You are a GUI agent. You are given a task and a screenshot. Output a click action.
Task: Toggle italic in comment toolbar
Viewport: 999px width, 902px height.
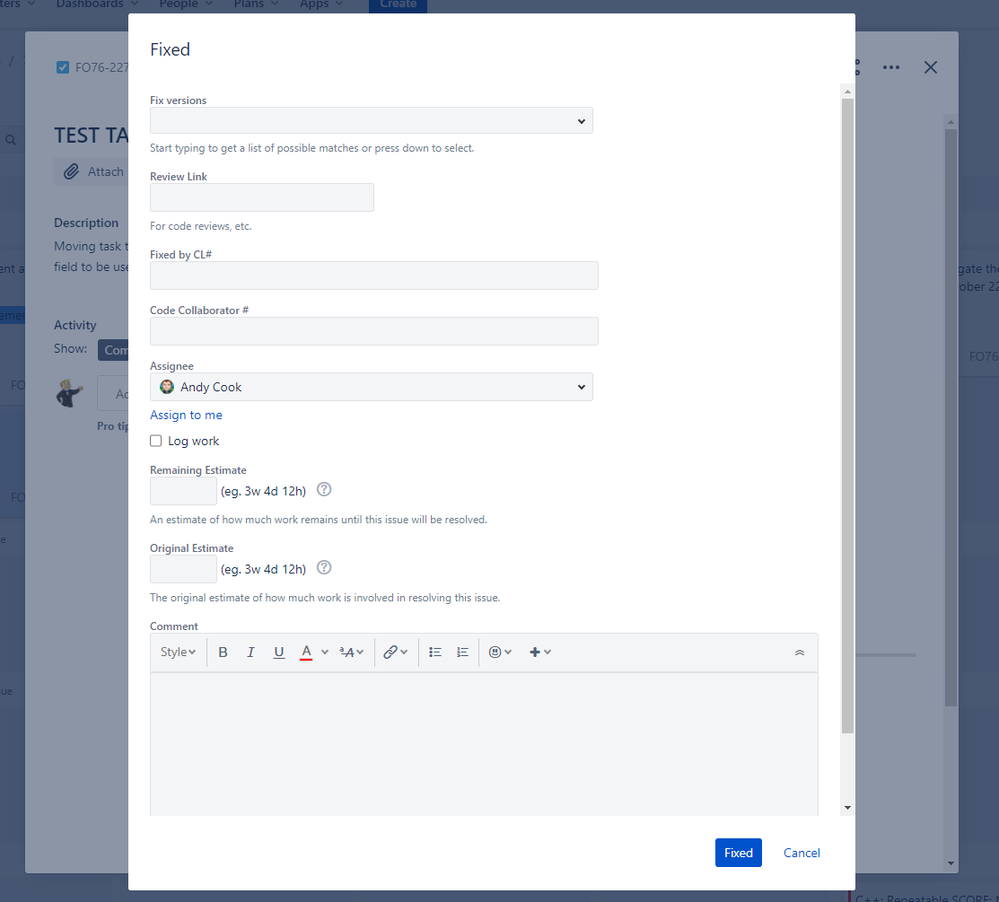[250, 652]
